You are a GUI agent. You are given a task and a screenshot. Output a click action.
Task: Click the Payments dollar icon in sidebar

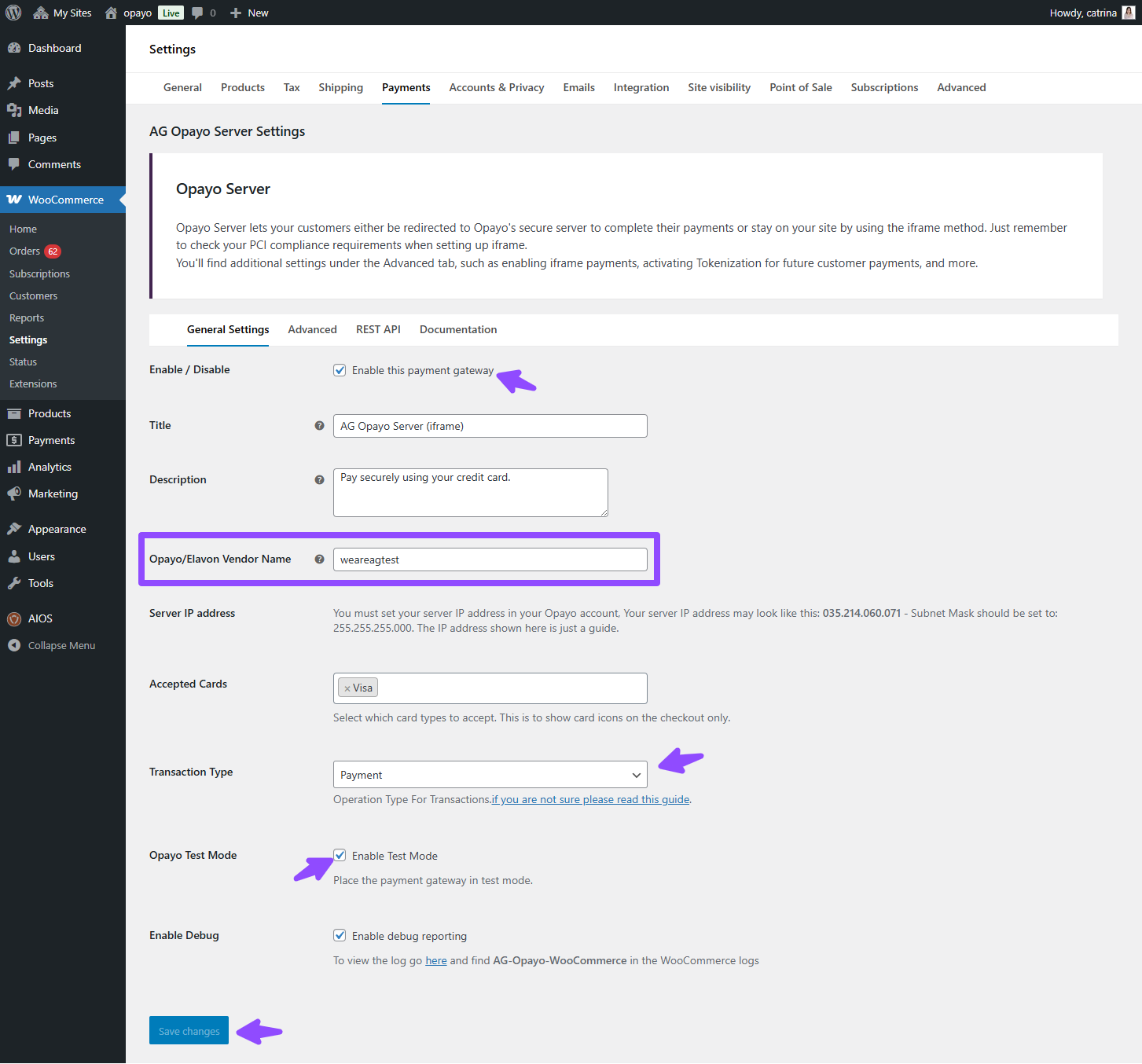(14, 440)
